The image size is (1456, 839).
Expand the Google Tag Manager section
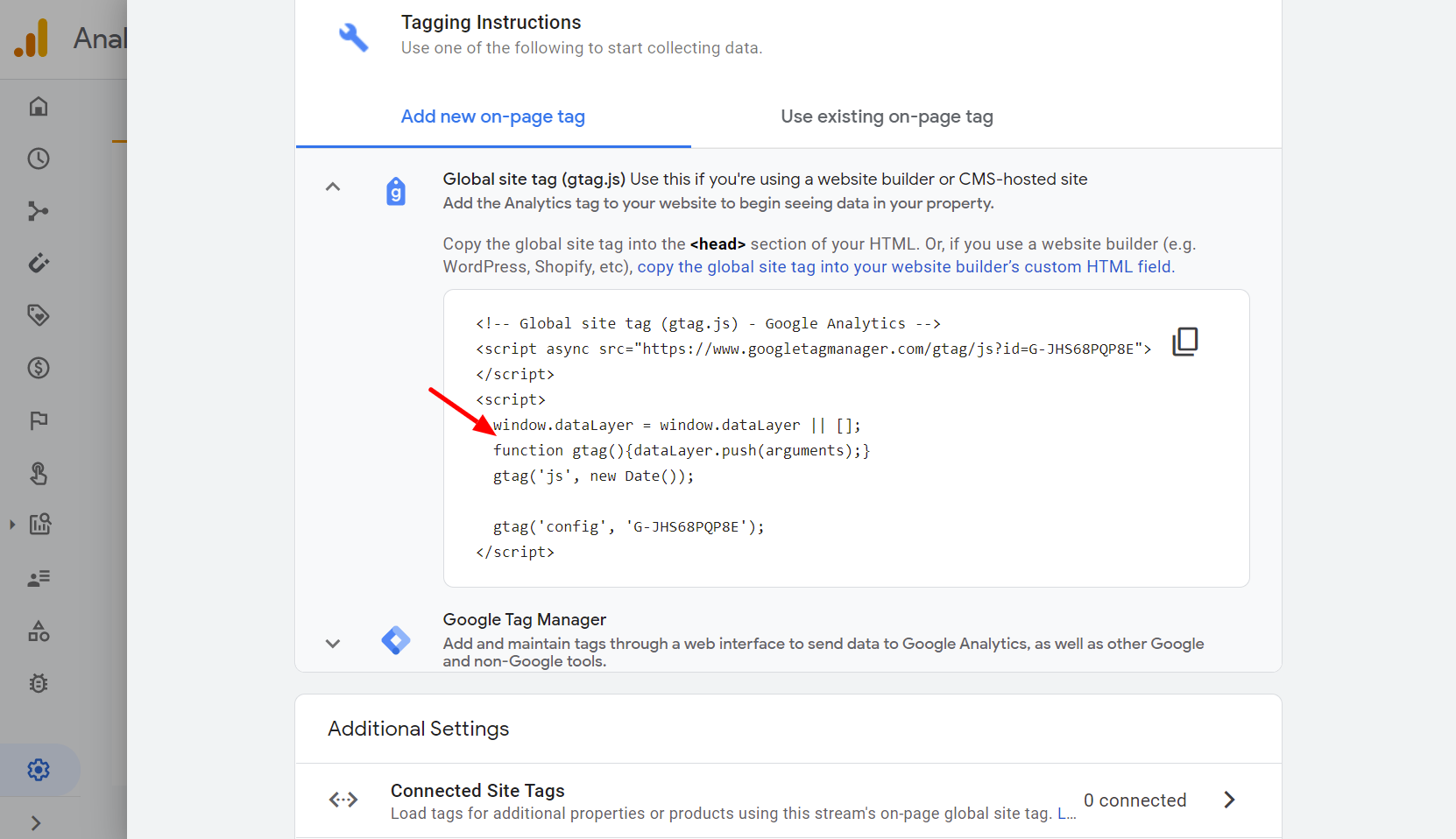[x=333, y=644]
